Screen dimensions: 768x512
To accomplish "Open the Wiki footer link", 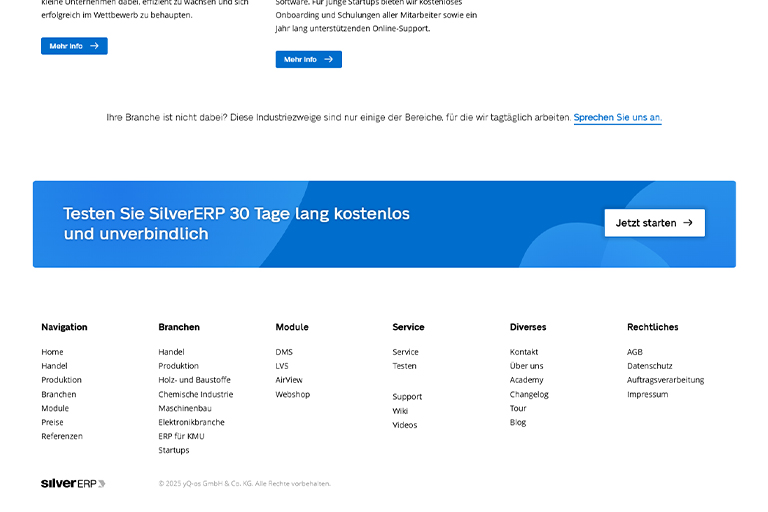I will tap(400, 411).
